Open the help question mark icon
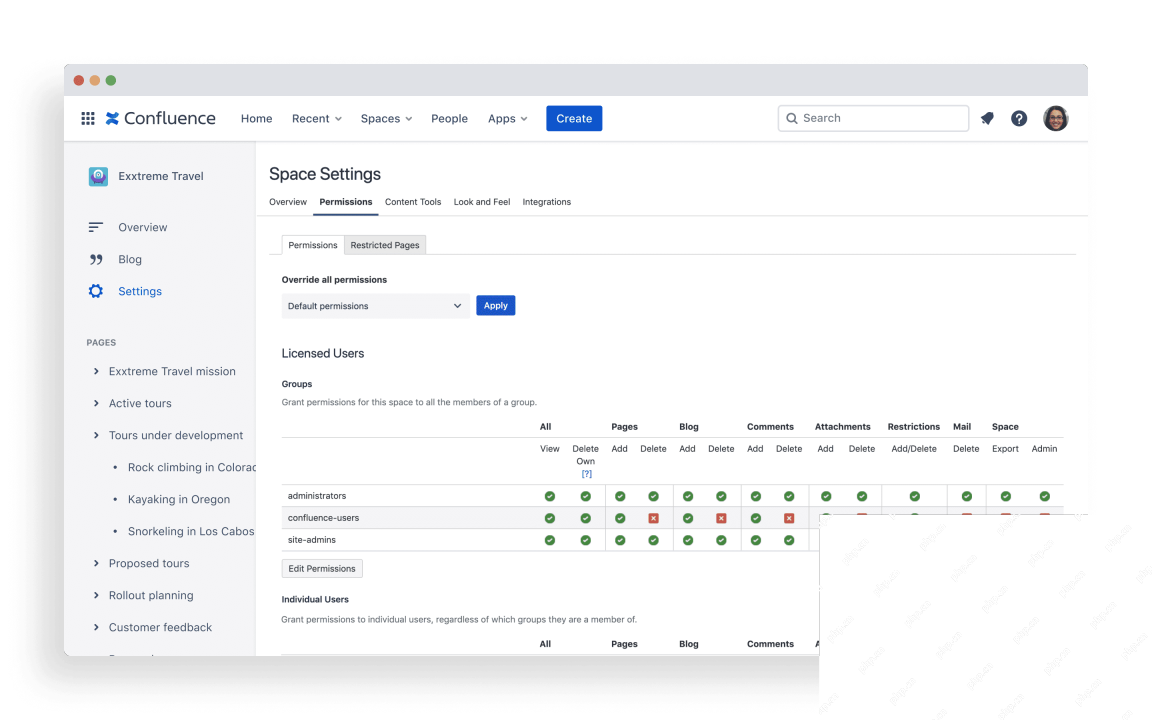Viewport: 1152px width, 720px height. pyautogui.click(x=1019, y=118)
